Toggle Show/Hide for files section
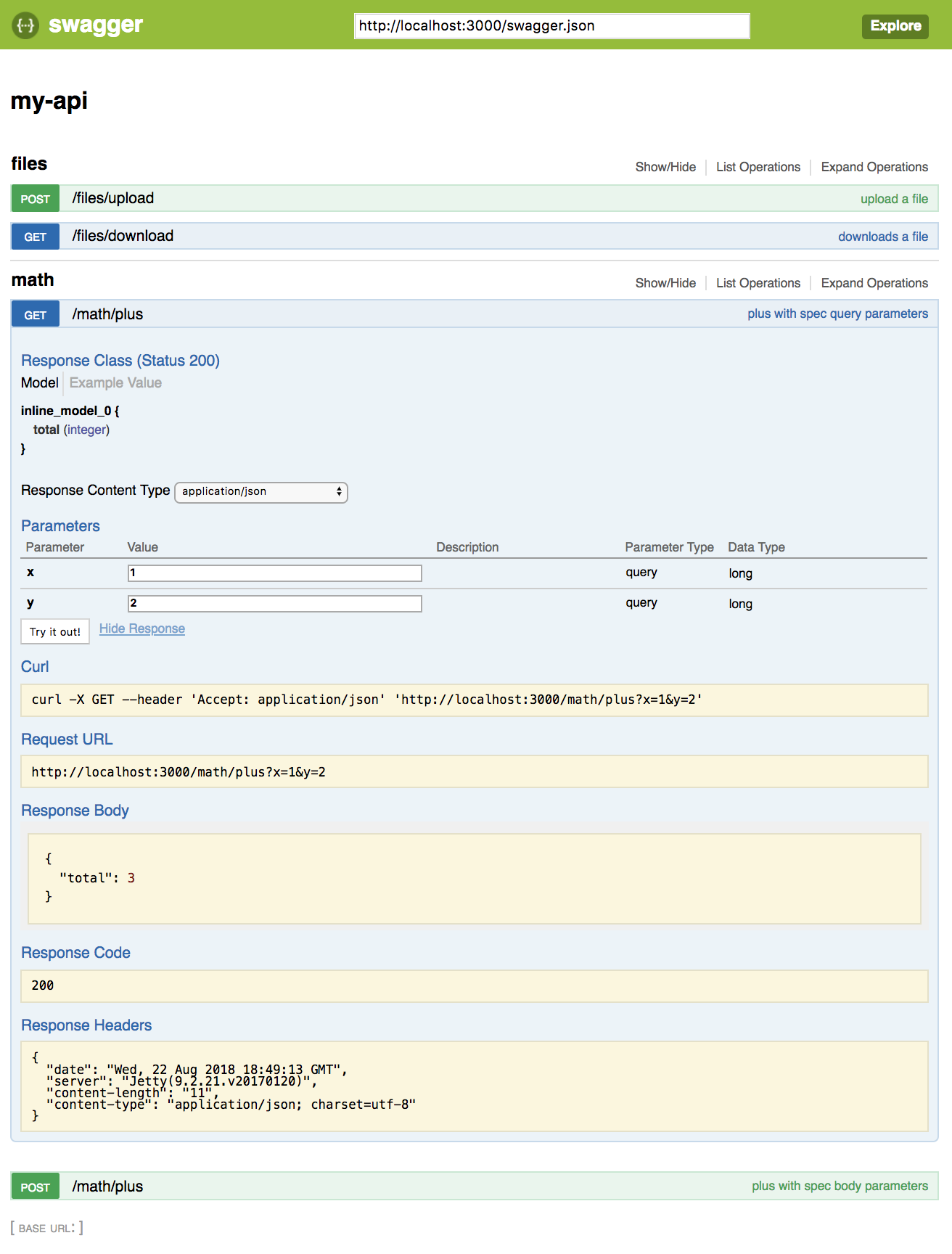The height and width of the screenshot is (1254, 952). (x=665, y=167)
